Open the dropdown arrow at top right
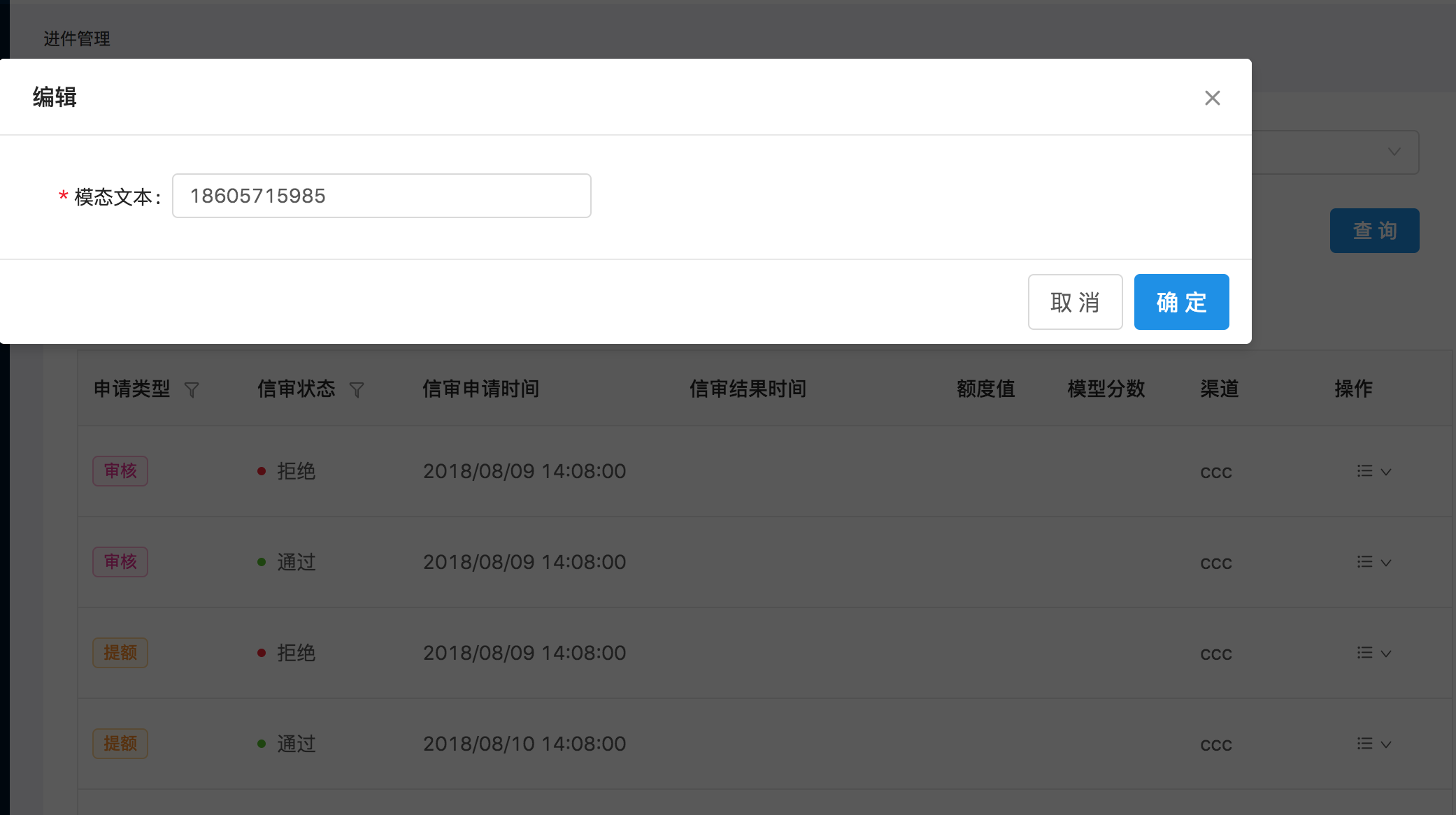The height and width of the screenshot is (815, 1456). [x=1394, y=152]
